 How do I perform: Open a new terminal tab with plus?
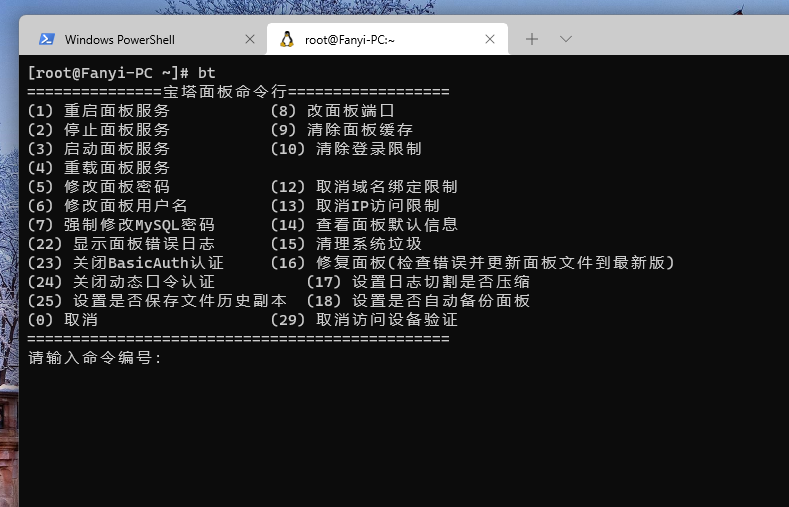tap(532, 39)
